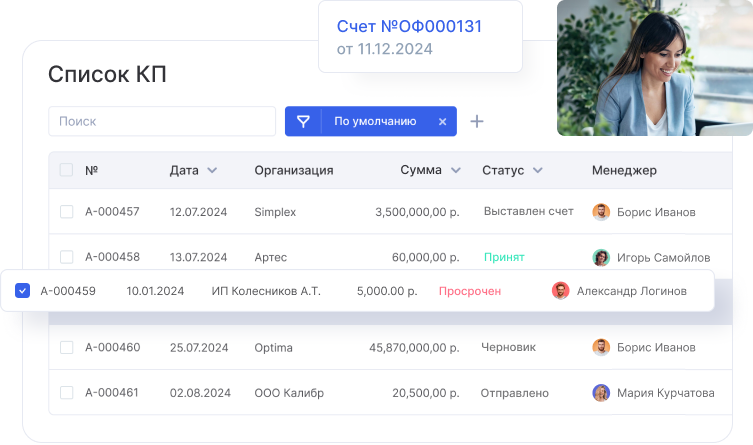Select the checkbox for row A-000461
This screenshot has width=753, height=445.
point(66,392)
